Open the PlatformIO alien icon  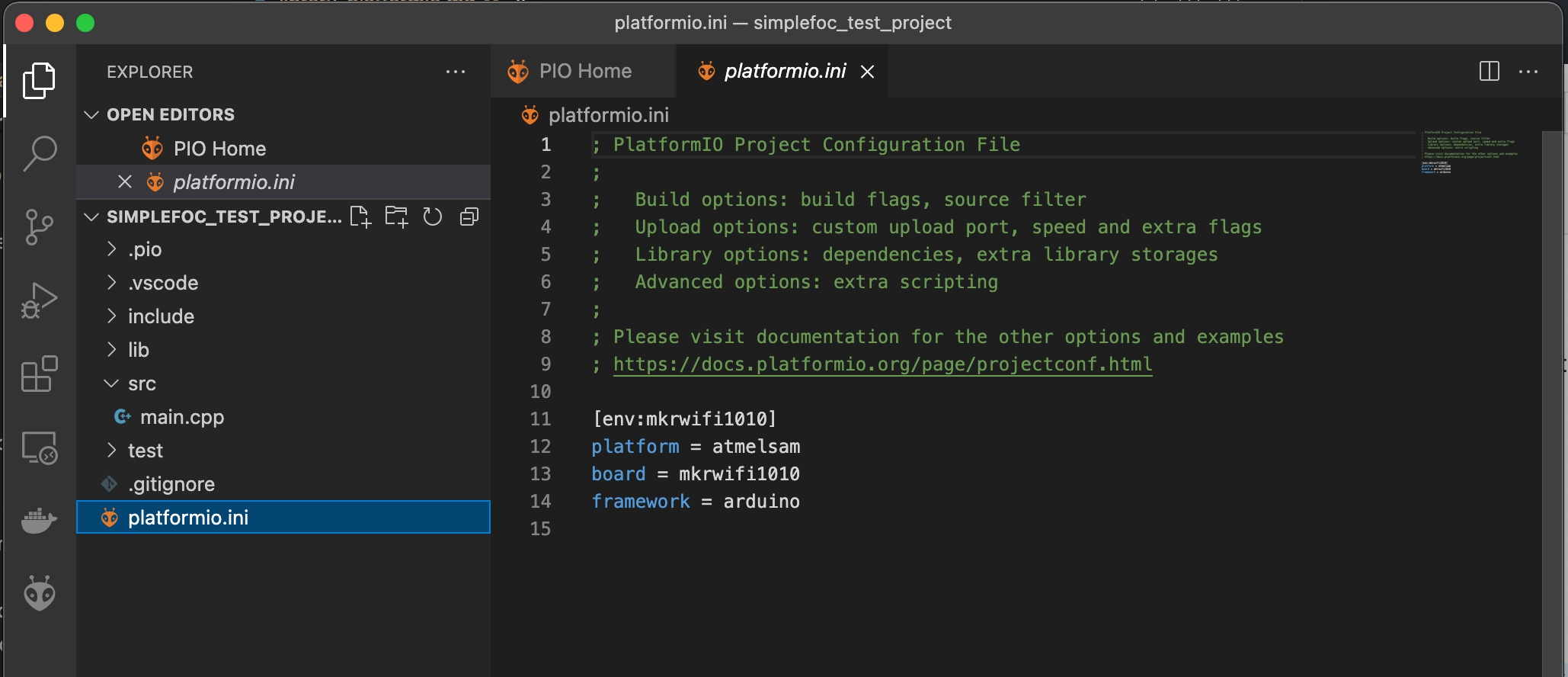pos(40,593)
